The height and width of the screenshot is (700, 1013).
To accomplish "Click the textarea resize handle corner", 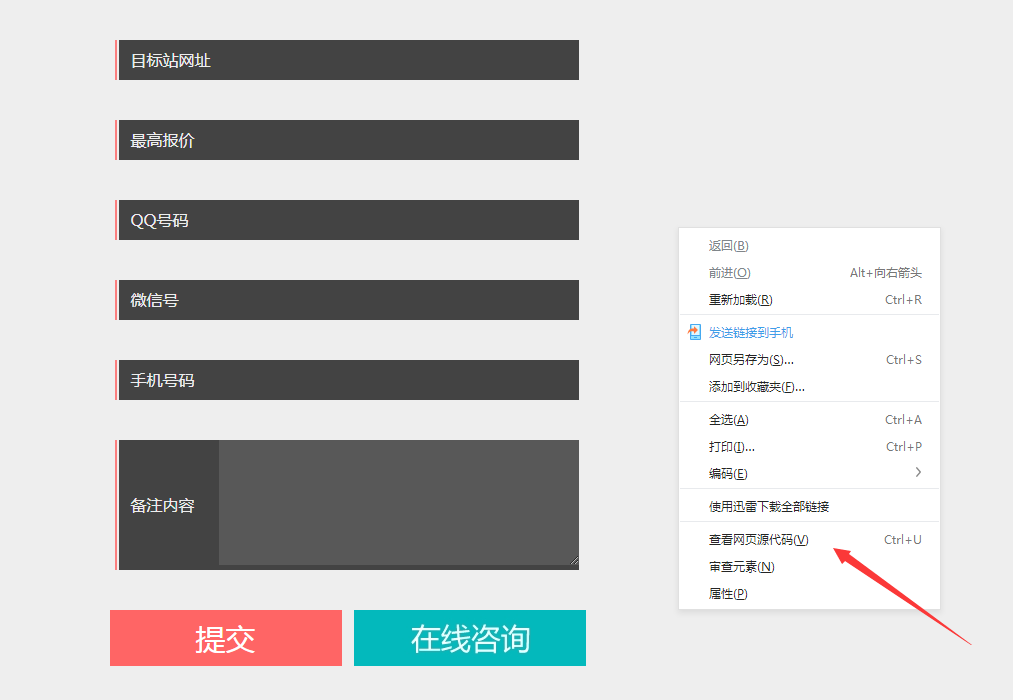I will point(574,561).
